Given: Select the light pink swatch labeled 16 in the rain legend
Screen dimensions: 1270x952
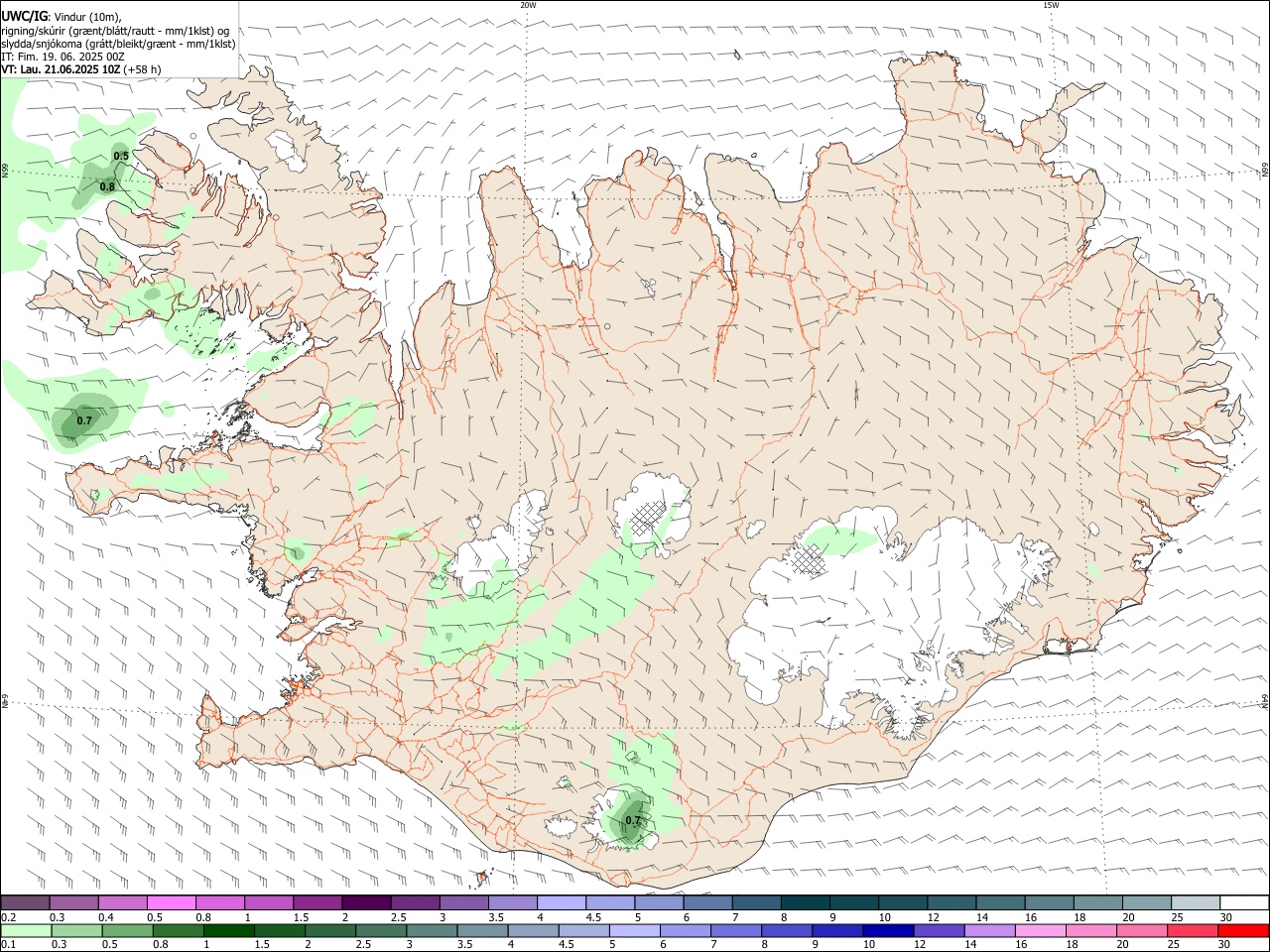Looking at the screenshot, I should [1040, 930].
